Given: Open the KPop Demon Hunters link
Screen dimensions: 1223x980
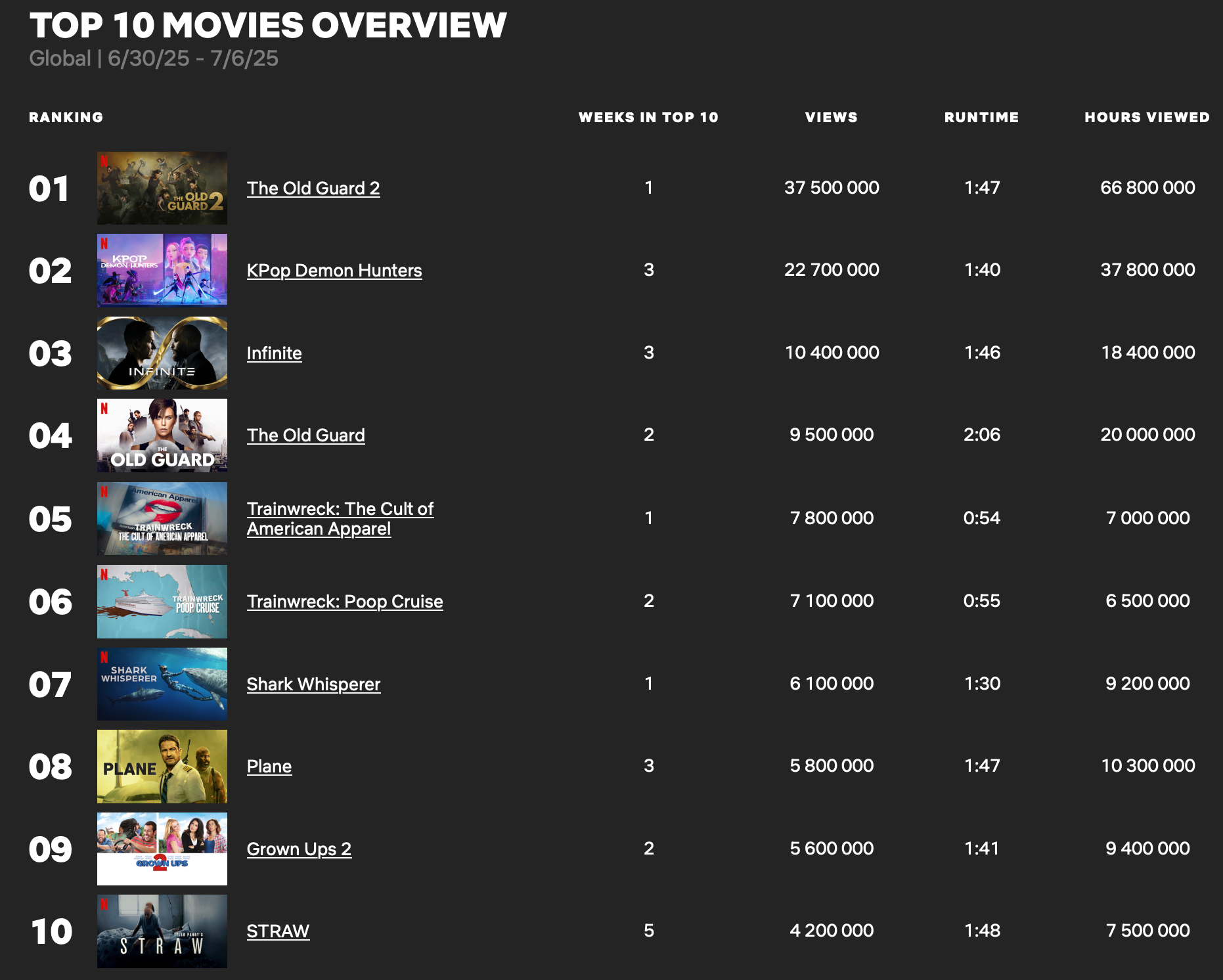Looking at the screenshot, I should click(334, 271).
